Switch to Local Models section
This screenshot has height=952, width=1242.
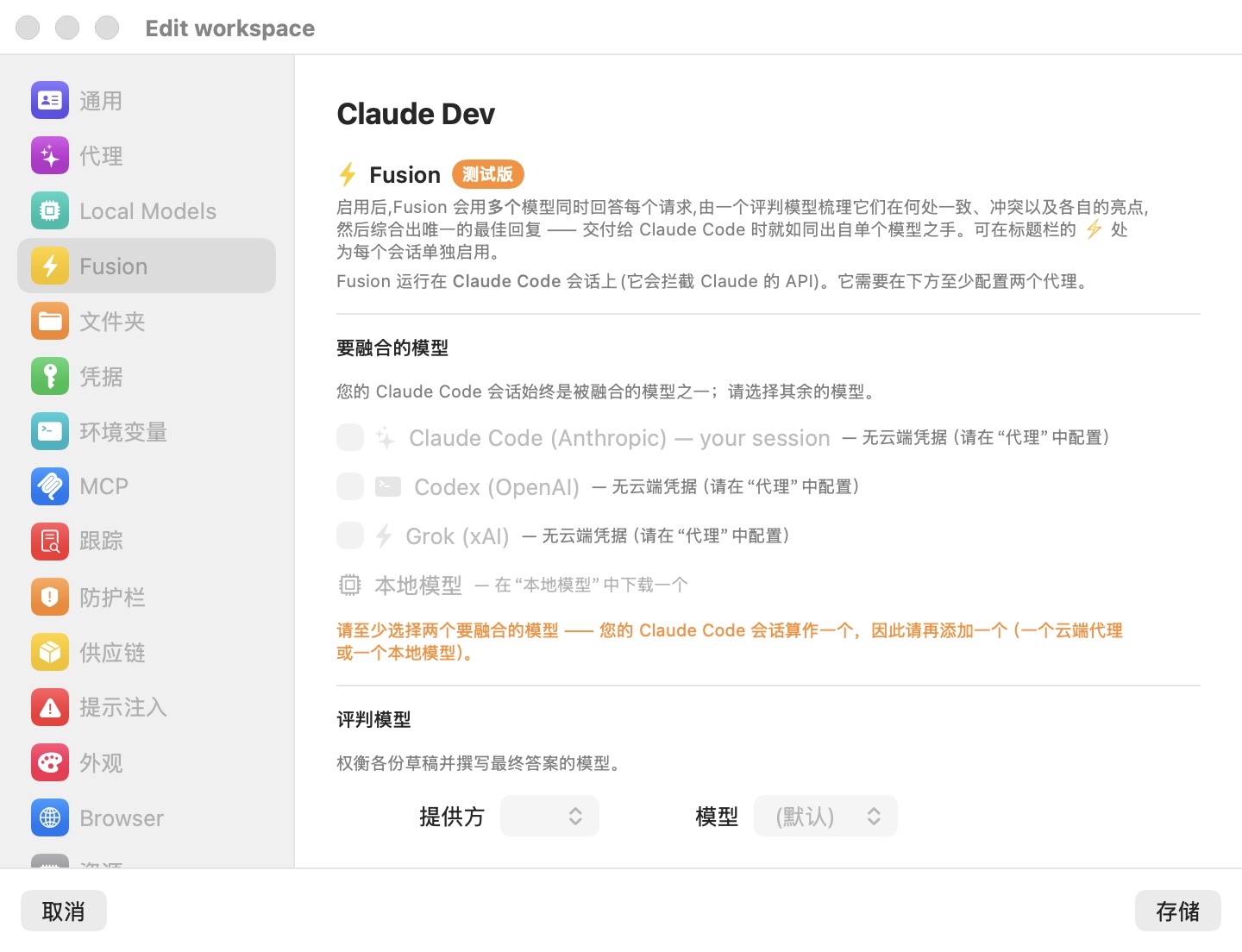[x=147, y=210]
